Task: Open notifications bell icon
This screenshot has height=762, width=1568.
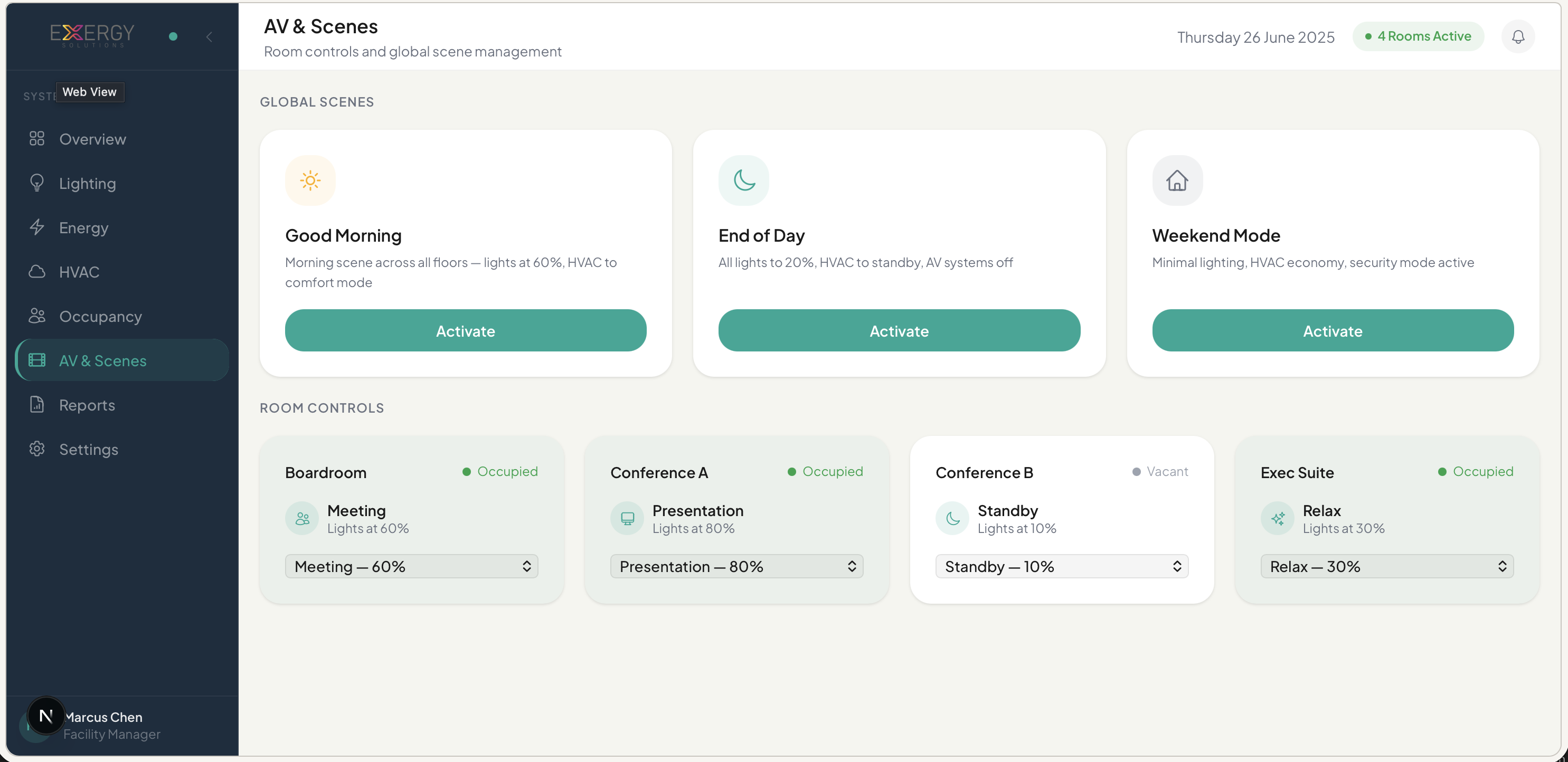Action: [x=1518, y=36]
